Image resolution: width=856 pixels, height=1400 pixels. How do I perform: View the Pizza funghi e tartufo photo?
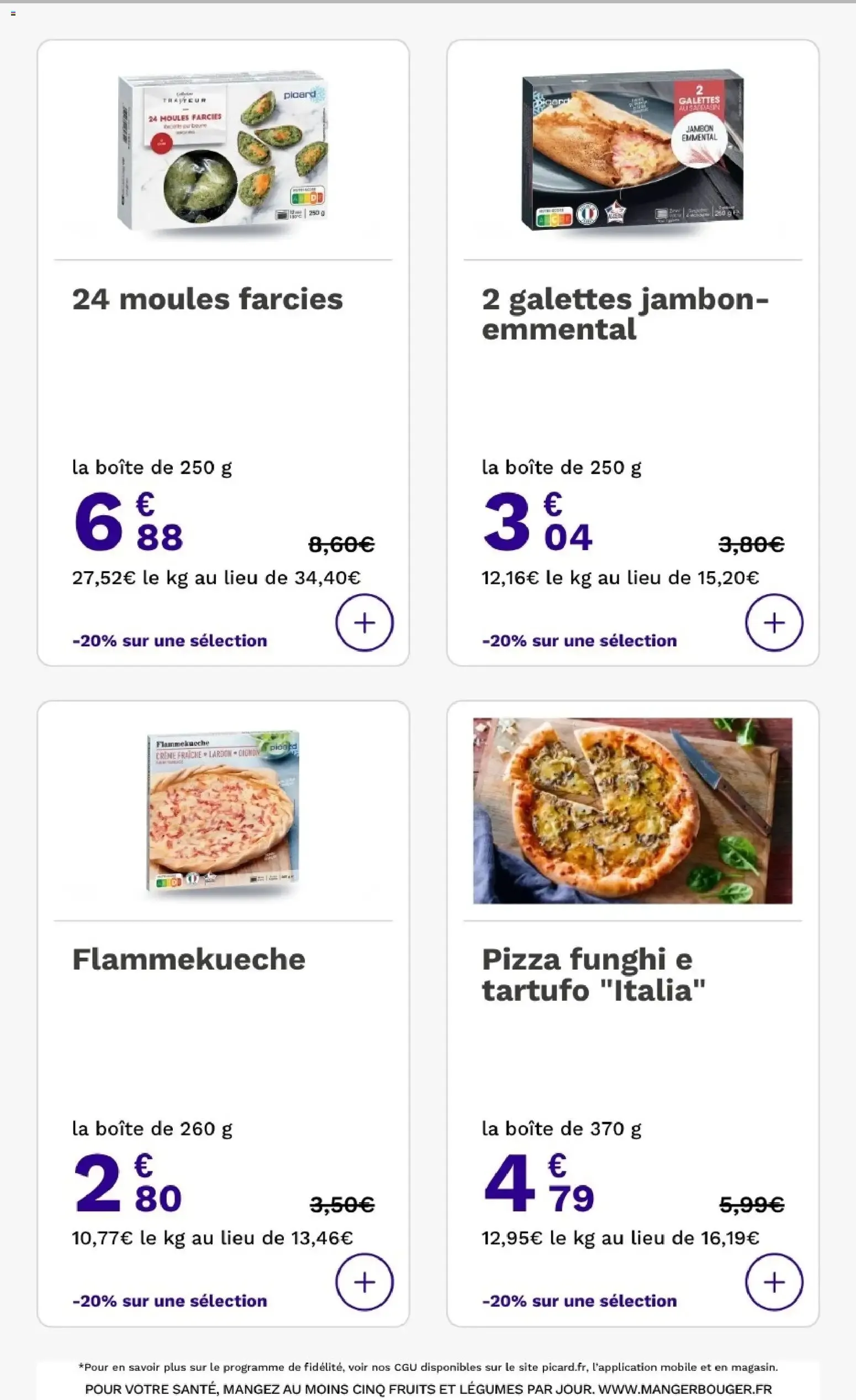632,810
